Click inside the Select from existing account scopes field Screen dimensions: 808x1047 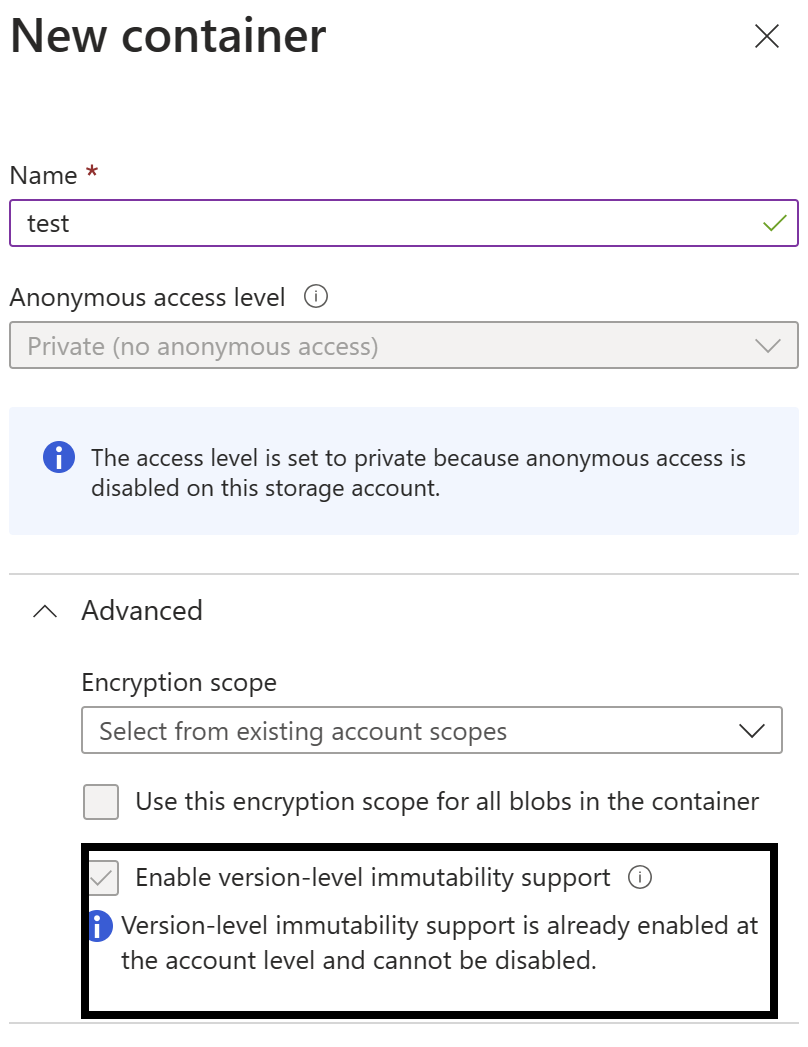[400, 730]
